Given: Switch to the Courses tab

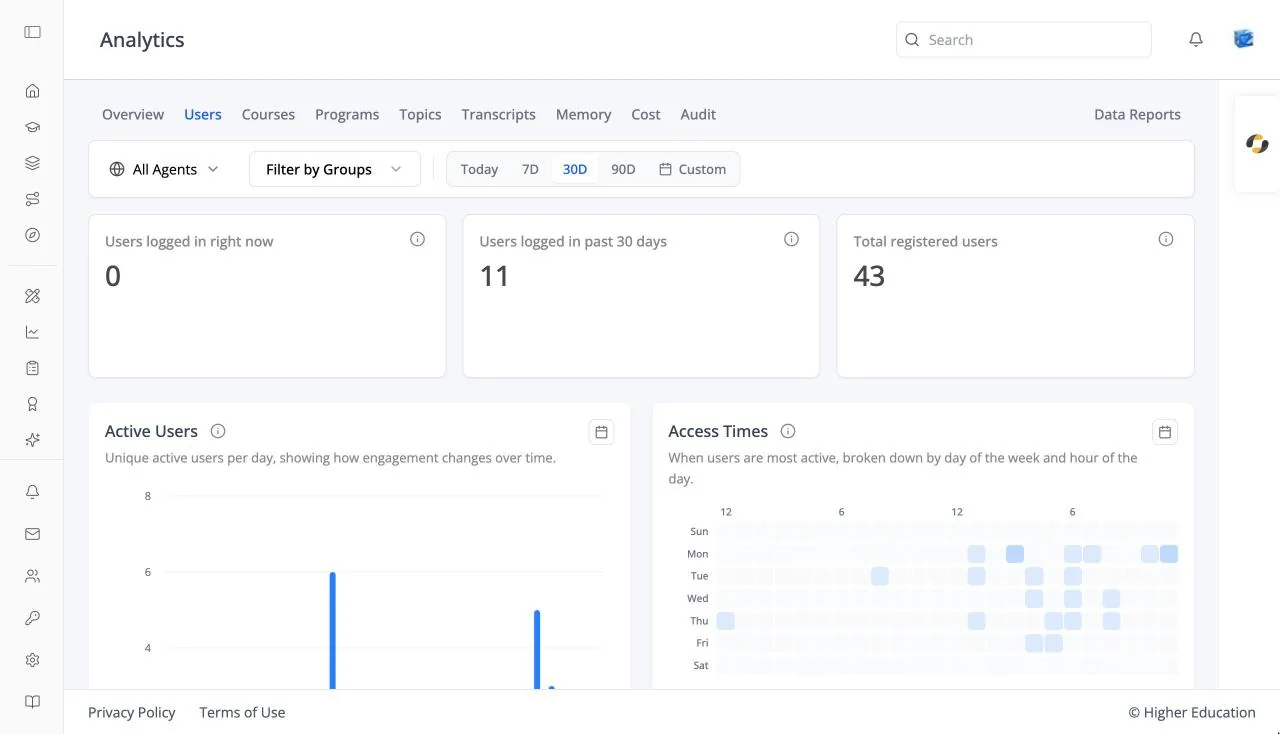Looking at the screenshot, I should (268, 114).
